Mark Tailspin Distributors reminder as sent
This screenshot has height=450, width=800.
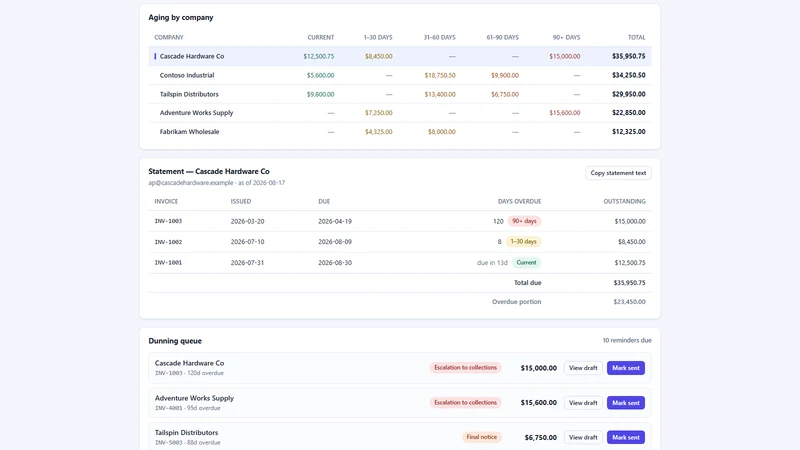point(626,437)
